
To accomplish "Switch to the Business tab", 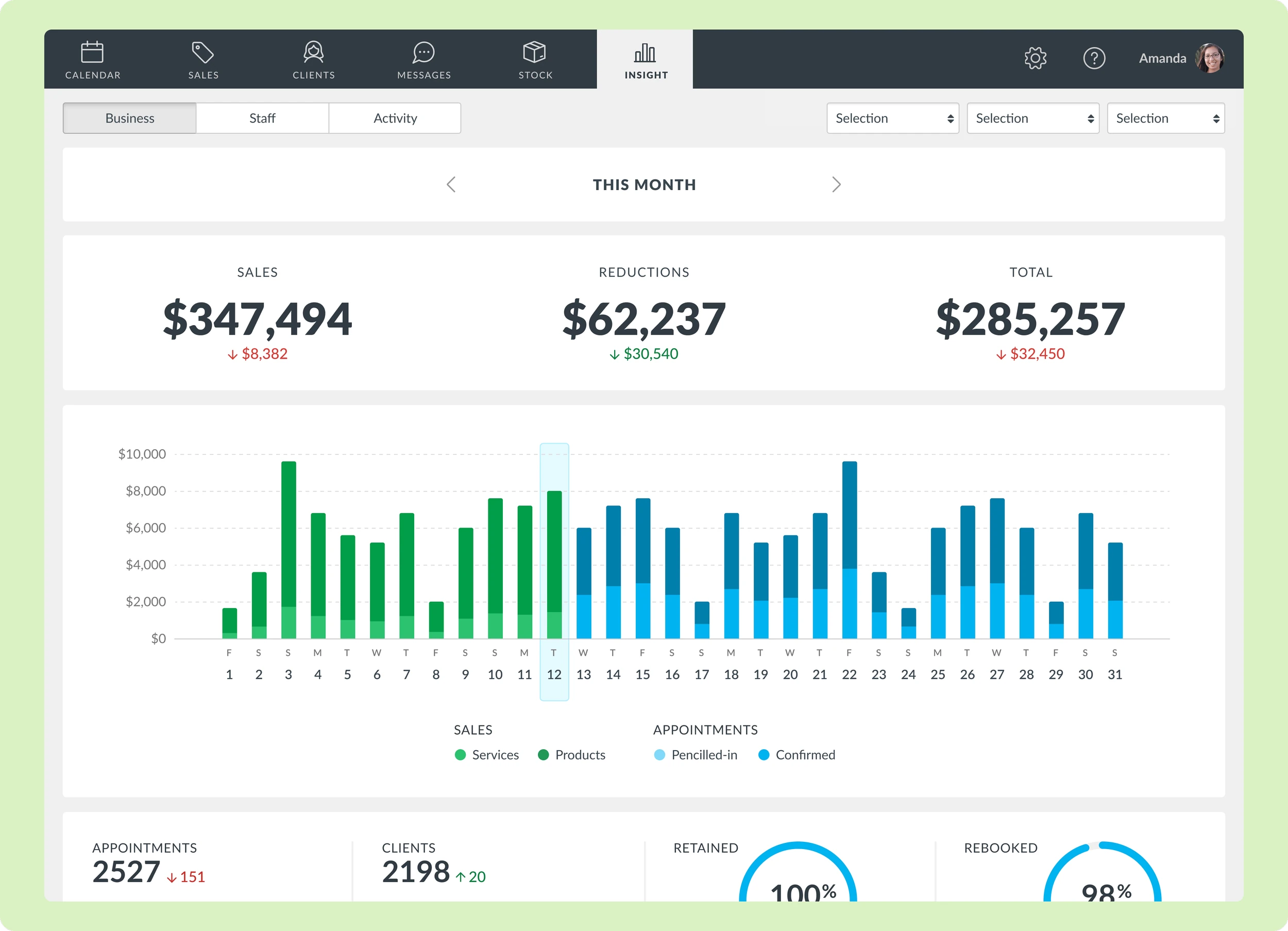I will coord(129,118).
